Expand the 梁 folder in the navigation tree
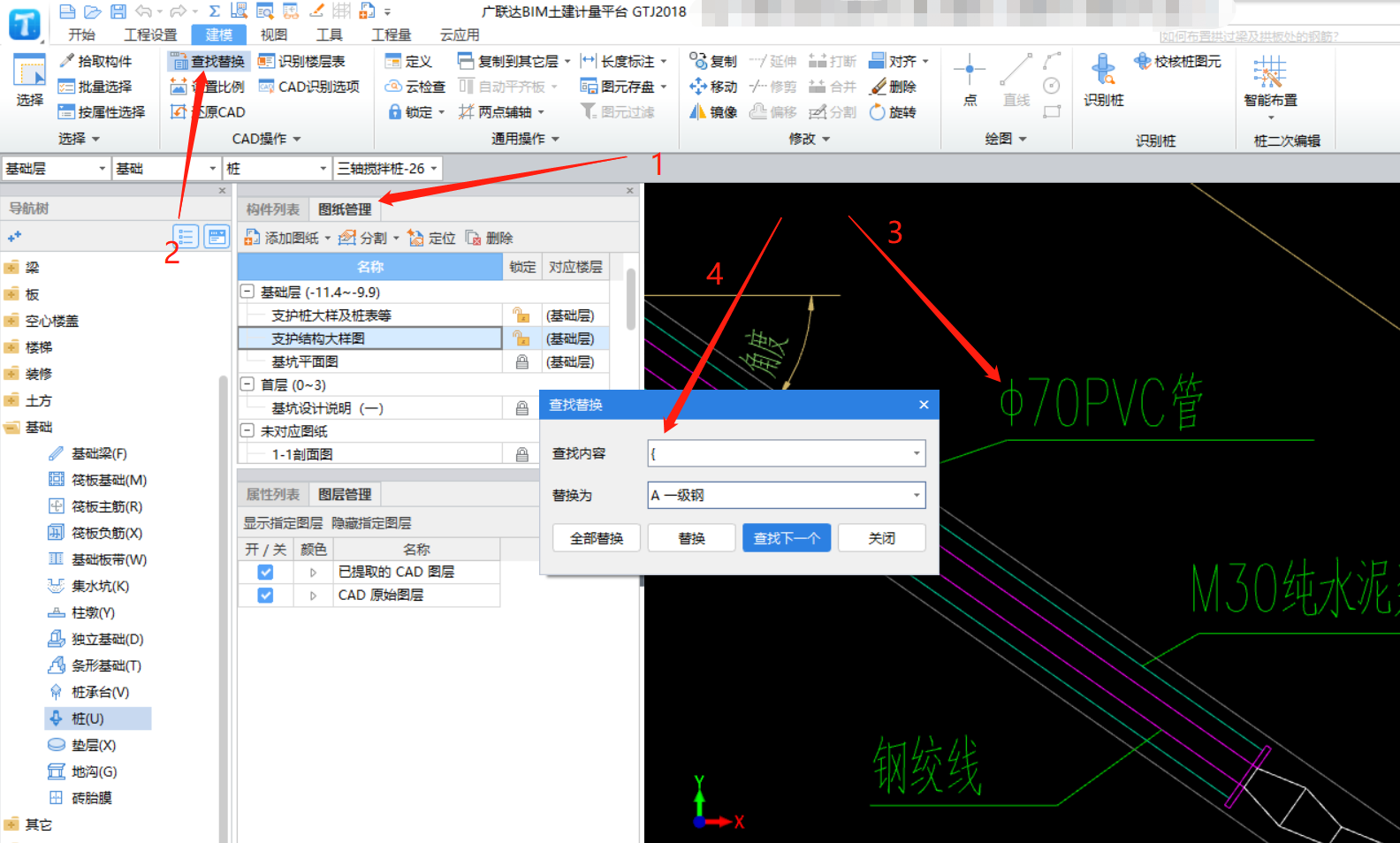 click(11, 268)
